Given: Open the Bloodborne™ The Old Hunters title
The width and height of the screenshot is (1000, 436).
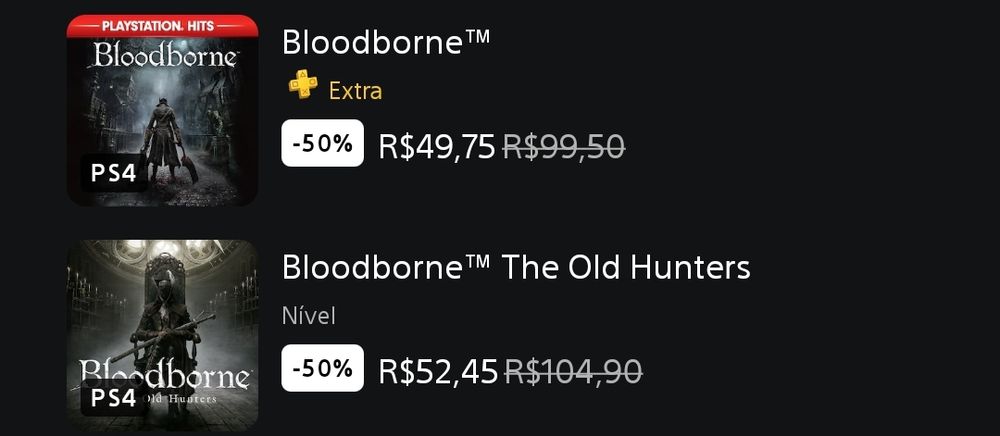Looking at the screenshot, I should click(516, 267).
